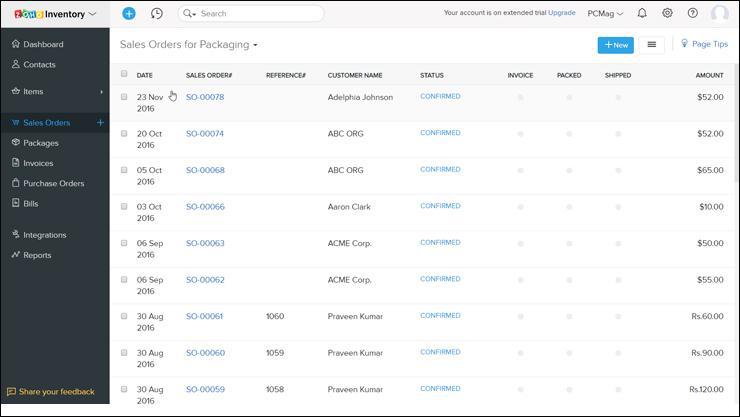Add new sales order via sidebar plus
Viewport: 740px width, 417px height.
coord(100,123)
